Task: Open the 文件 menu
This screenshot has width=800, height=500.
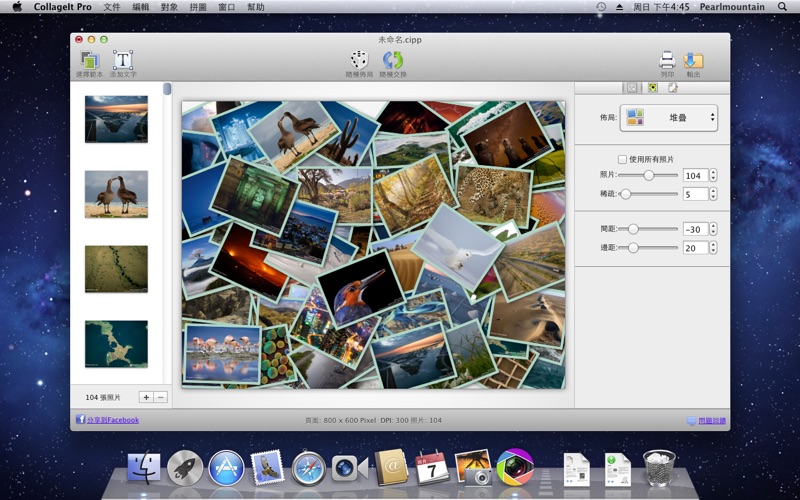Action: pyautogui.click(x=112, y=7)
